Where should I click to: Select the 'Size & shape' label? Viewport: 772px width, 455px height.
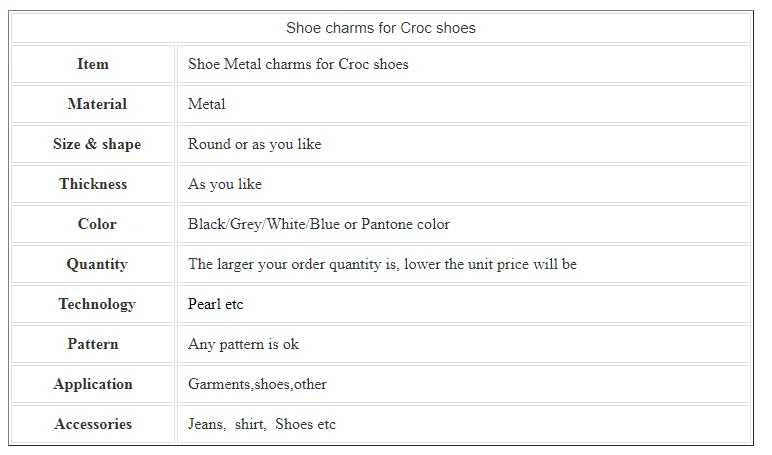tap(97, 144)
